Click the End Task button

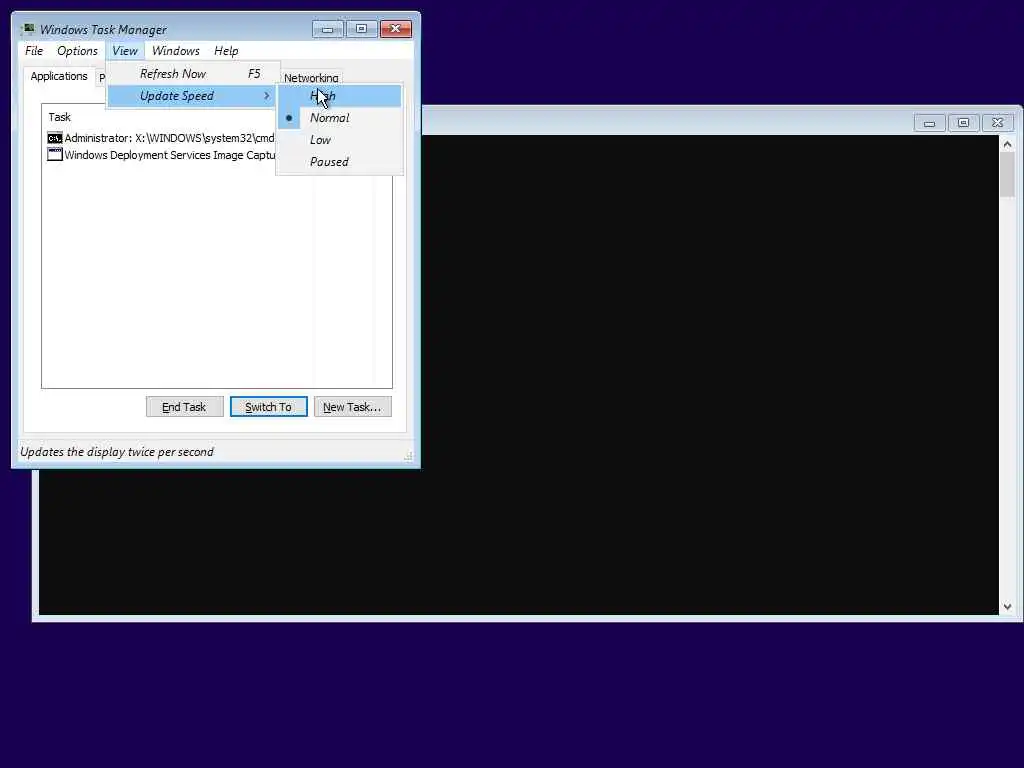(x=184, y=407)
